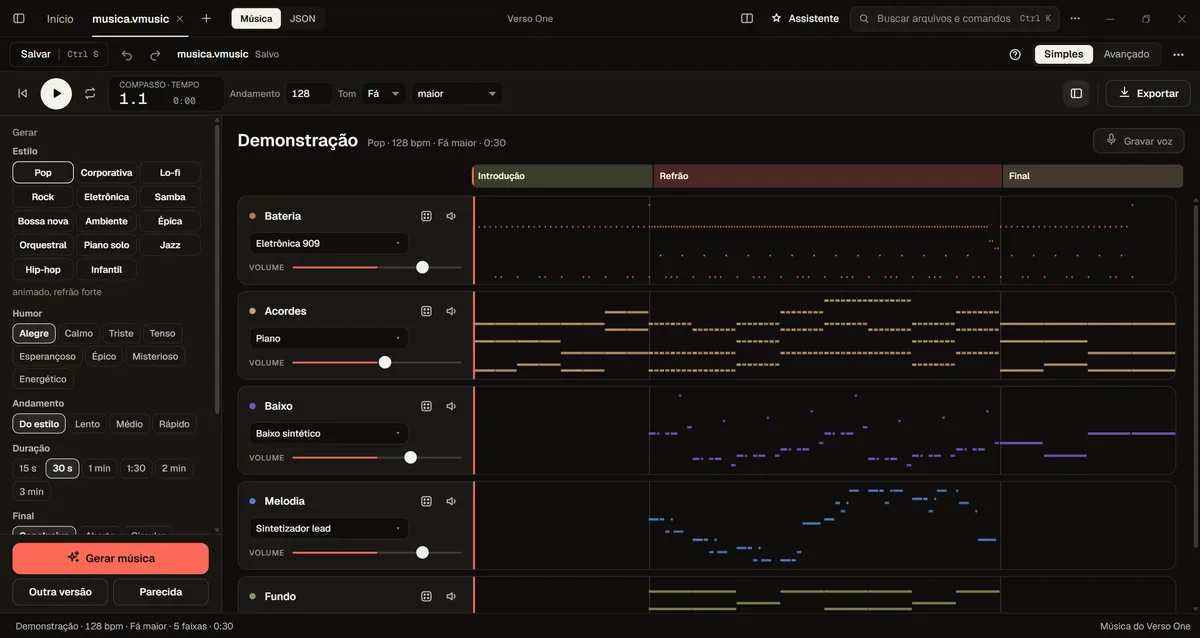Change the Eletrônica 909 drum kit dropdown
Screen dimensions: 1200x638
(x=328, y=243)
